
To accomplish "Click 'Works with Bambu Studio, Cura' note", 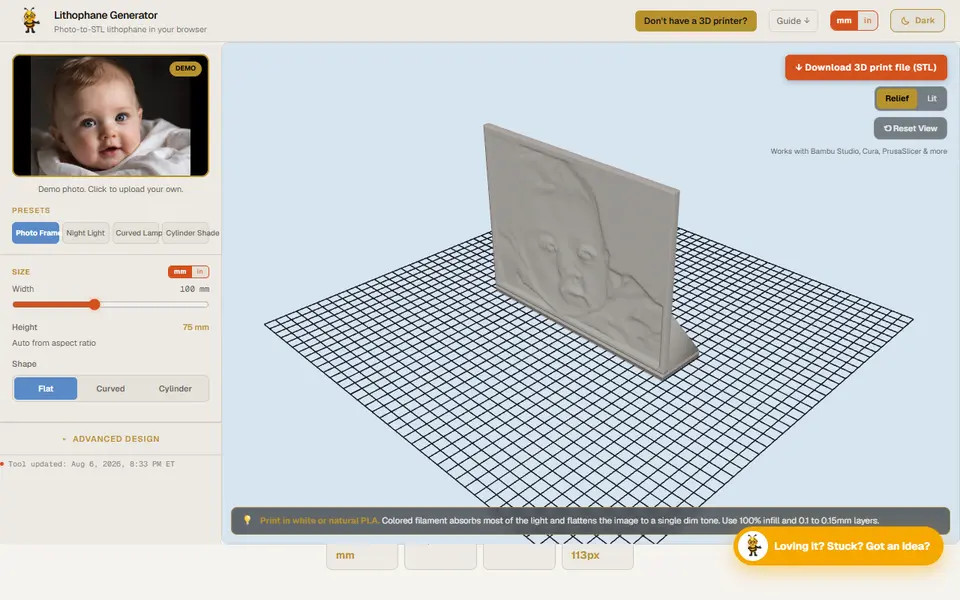I will [858, 151].
